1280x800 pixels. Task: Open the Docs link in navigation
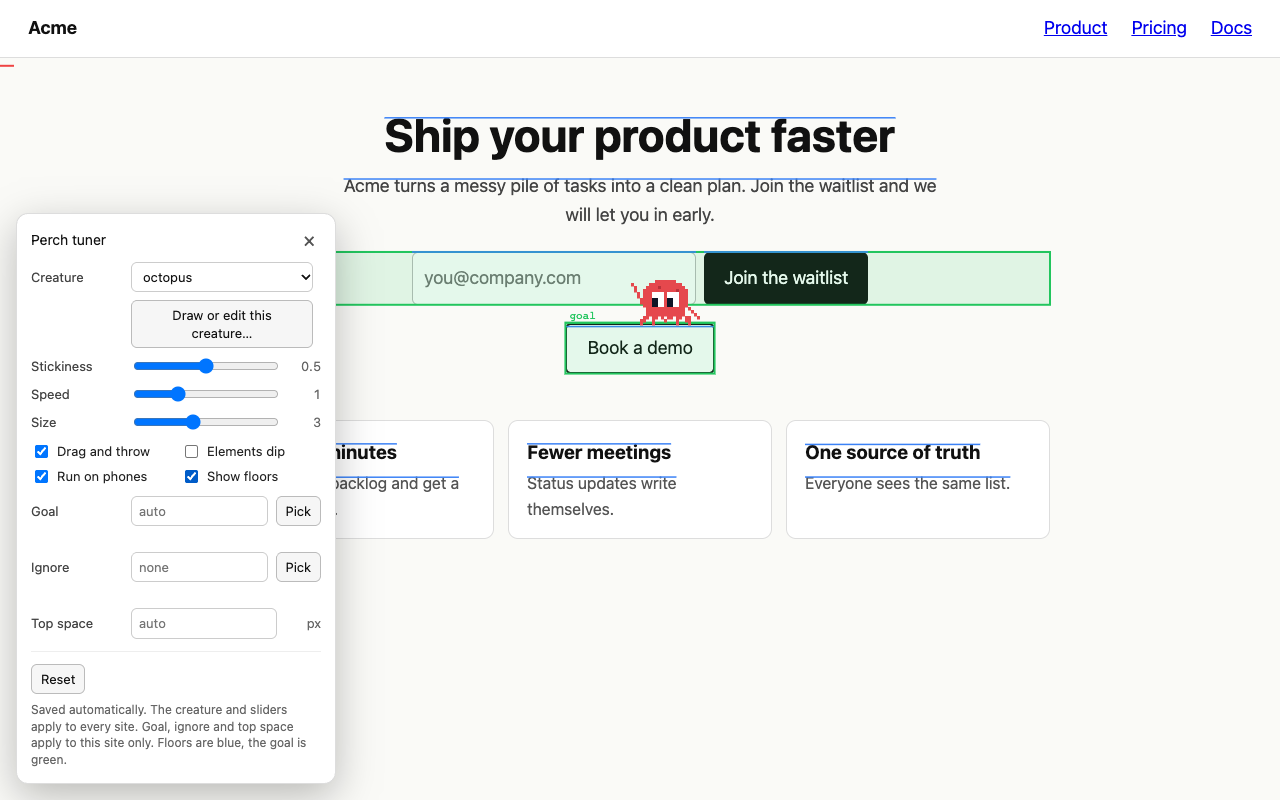(x=1231, y=28)
